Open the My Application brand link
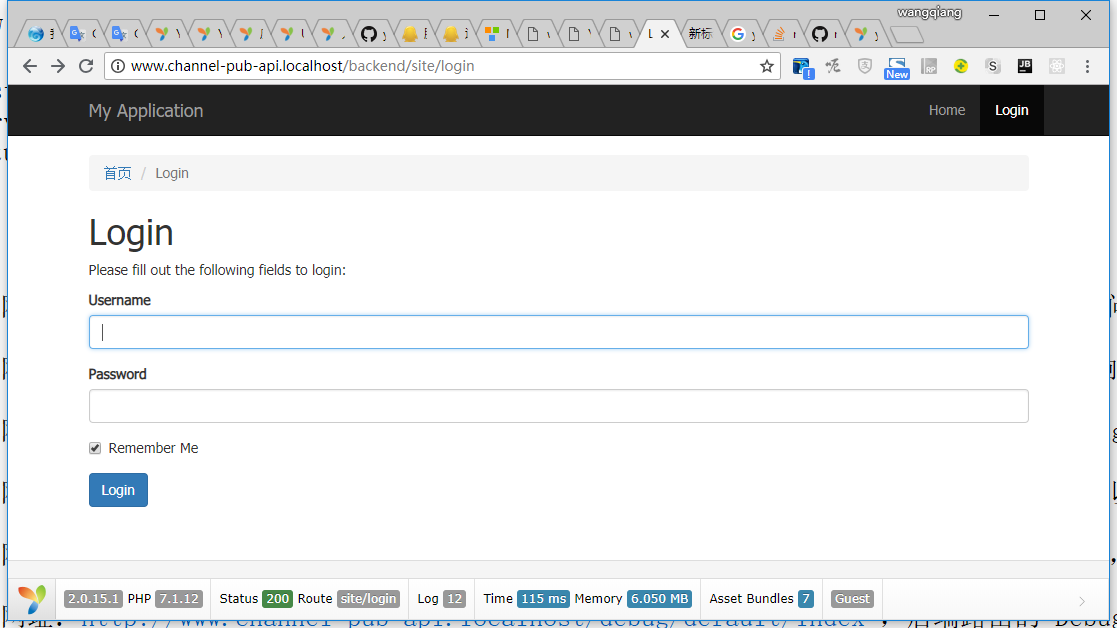The height and width of the screenshot is (628, 1117). click(146, 110)
